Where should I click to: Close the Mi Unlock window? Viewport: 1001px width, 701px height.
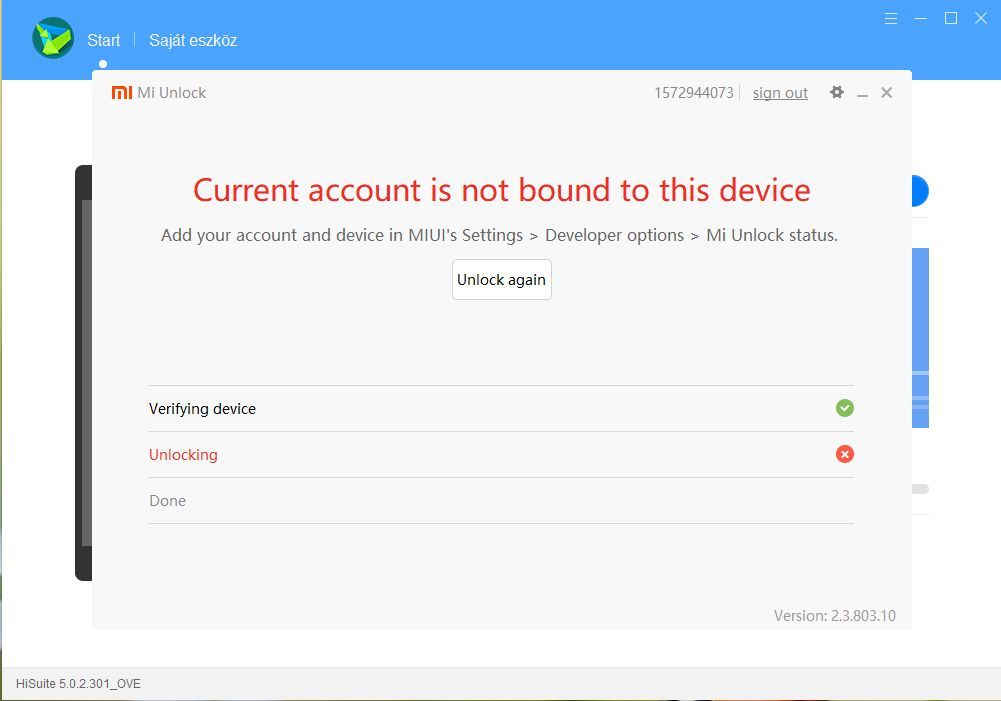click(x=886, y=93)
